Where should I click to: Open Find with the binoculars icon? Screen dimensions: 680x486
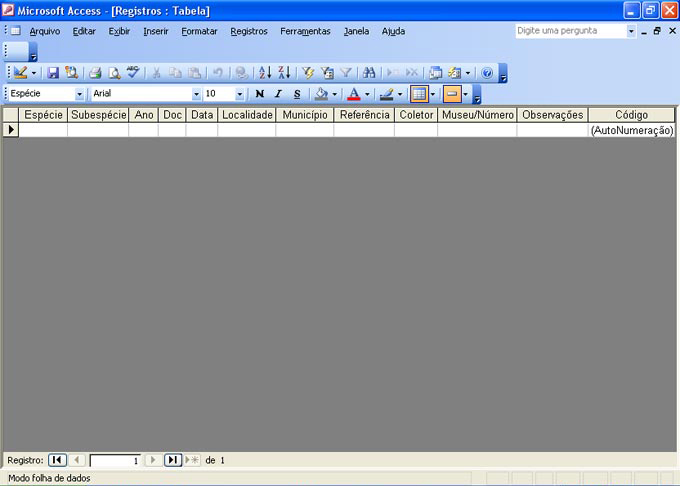(x=369, y=73)
